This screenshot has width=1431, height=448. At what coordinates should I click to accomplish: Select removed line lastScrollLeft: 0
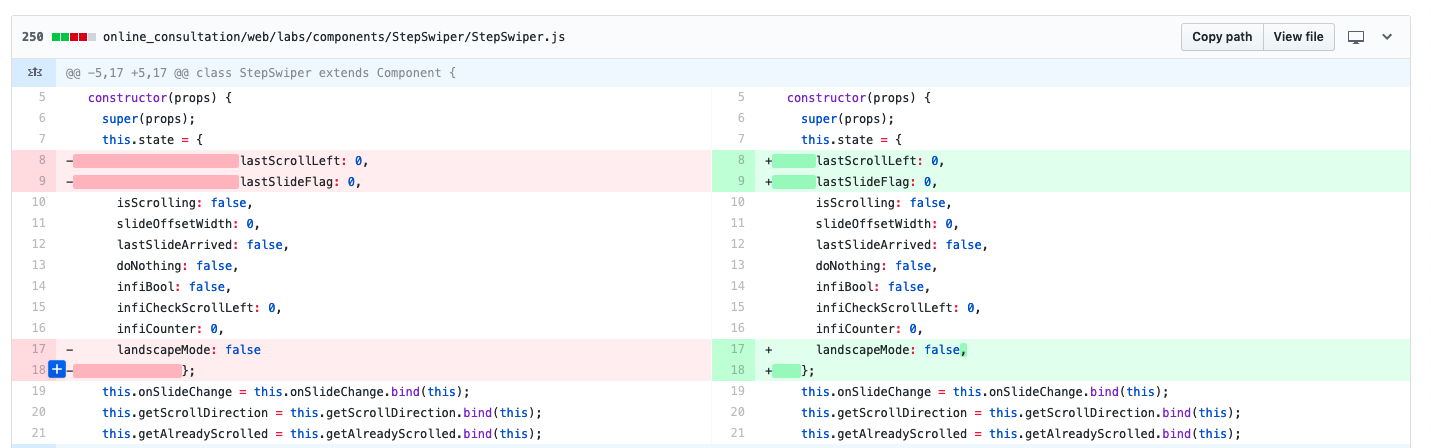click(384, 161)
